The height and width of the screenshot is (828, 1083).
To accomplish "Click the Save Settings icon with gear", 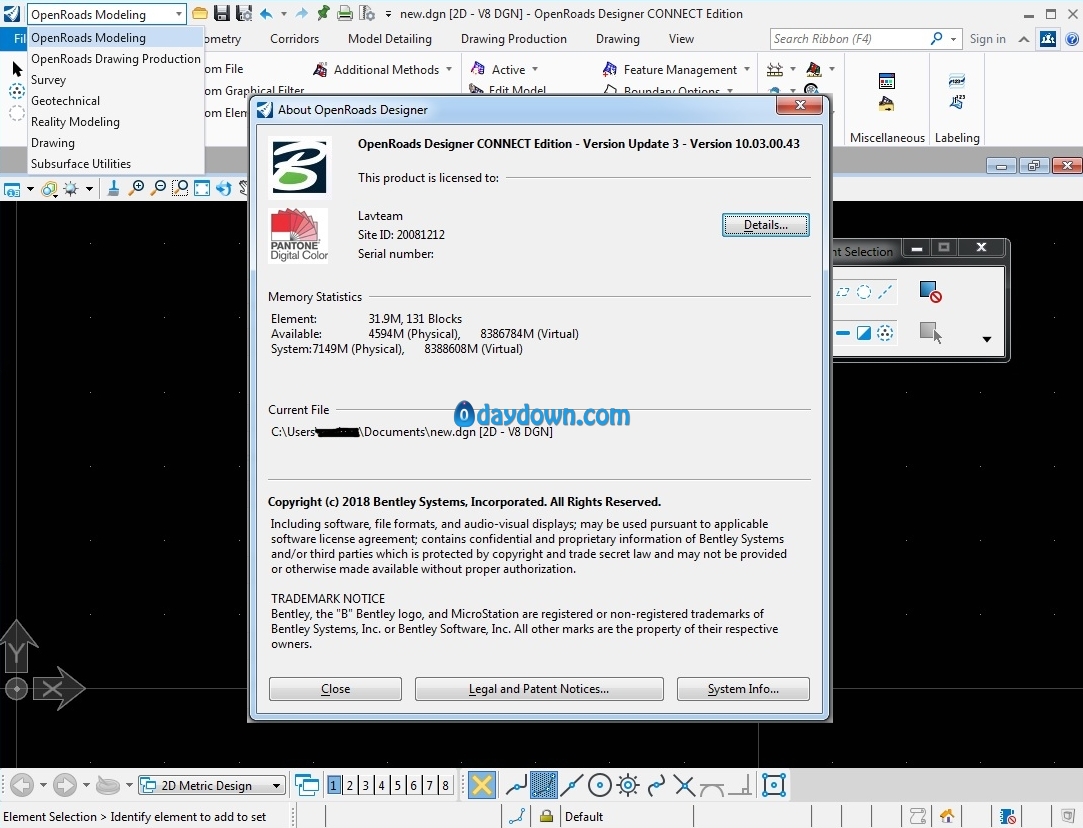I will [244, 13].
